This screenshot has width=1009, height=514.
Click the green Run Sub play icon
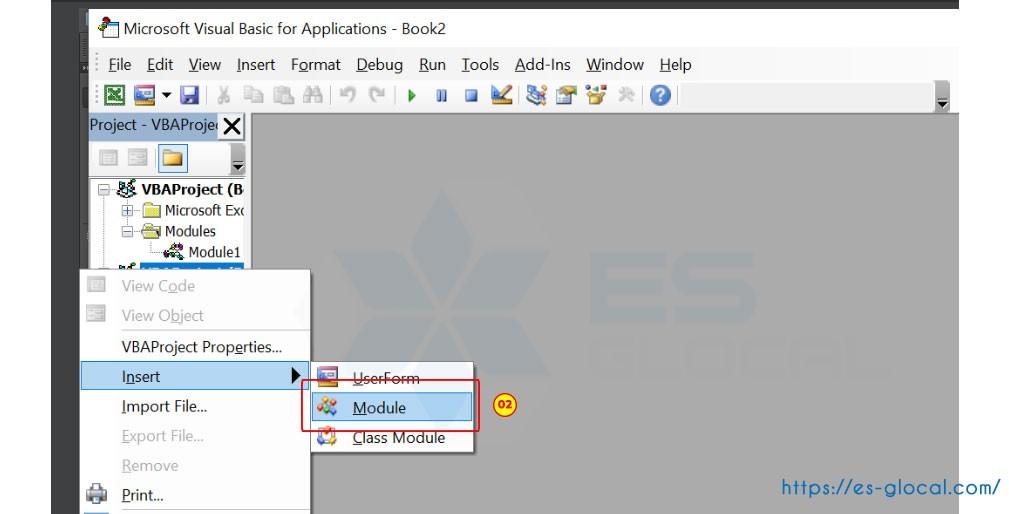point(412,96)
